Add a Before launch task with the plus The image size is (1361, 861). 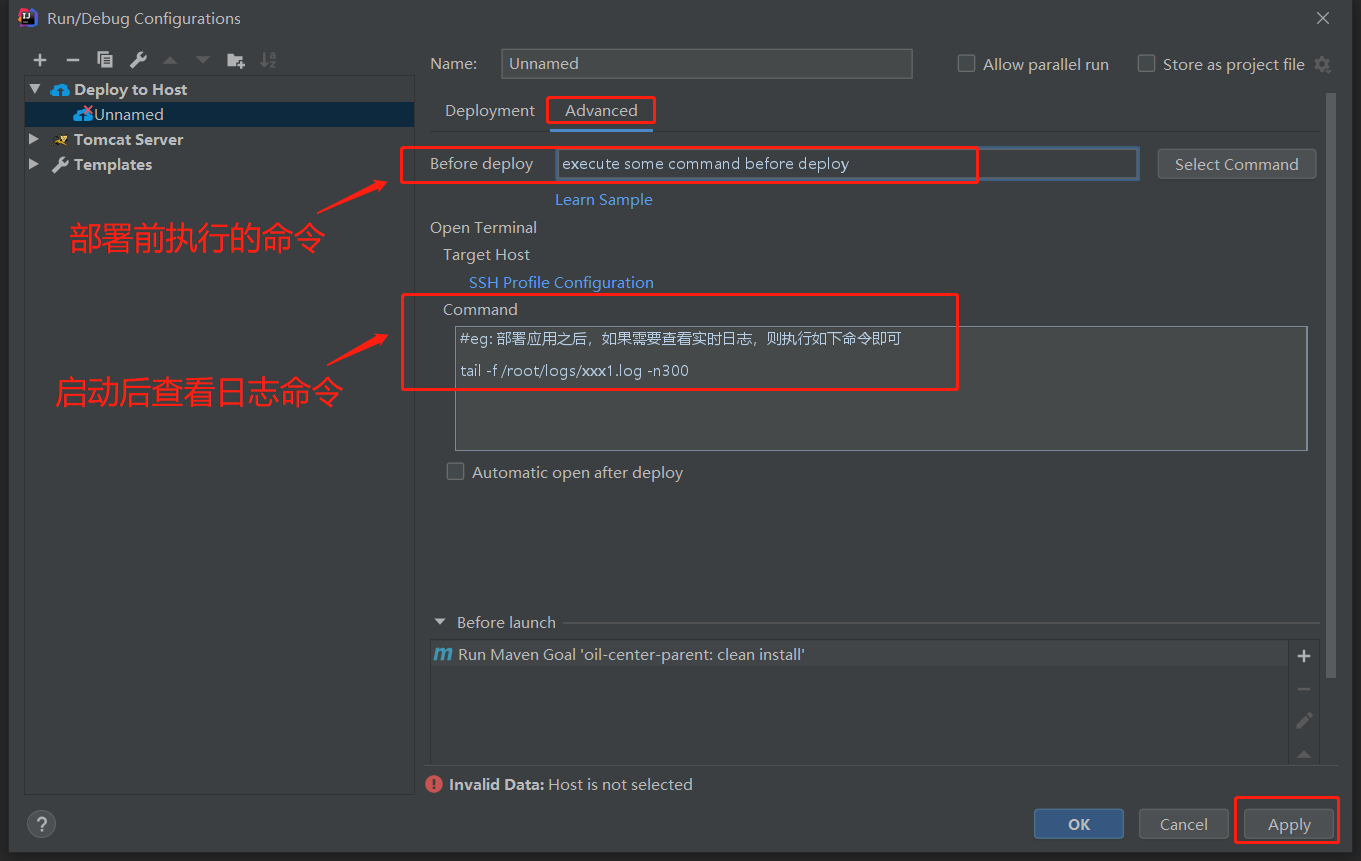(x=1303, y=656)
